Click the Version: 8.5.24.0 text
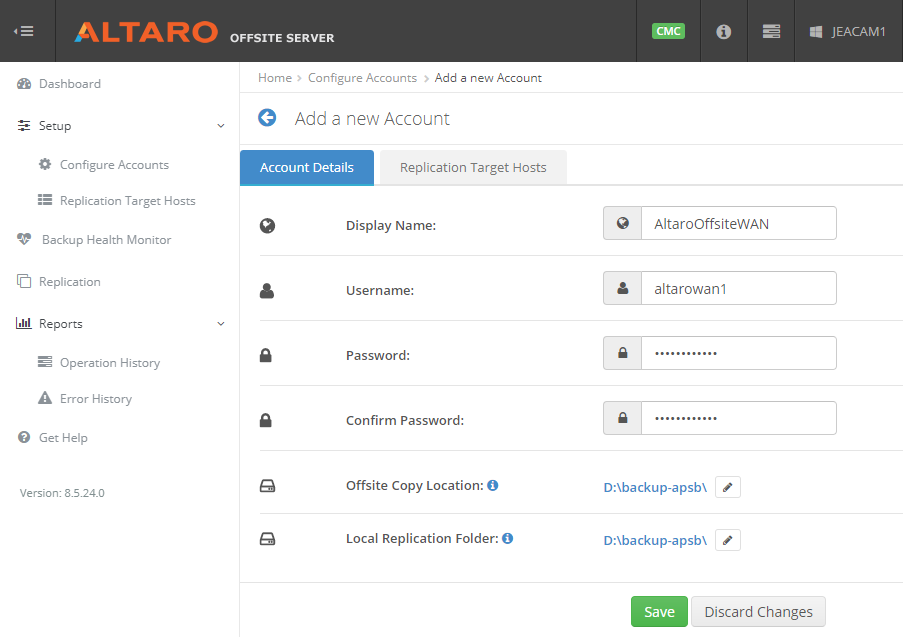The height and width of the screenshot is (637, 903). [62, 493]
